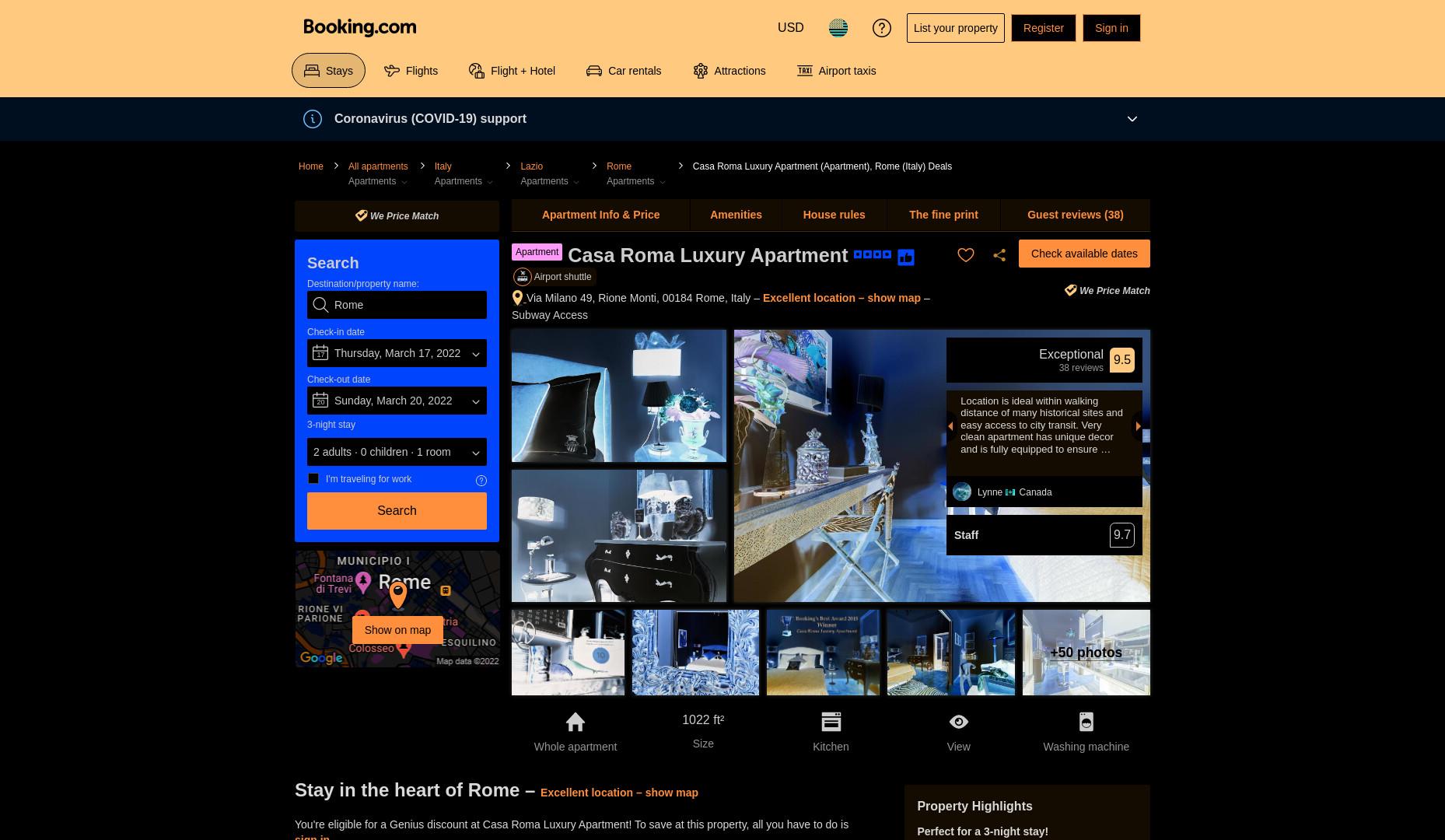Click the search magnifier icon in destination field

coord(320,305)
